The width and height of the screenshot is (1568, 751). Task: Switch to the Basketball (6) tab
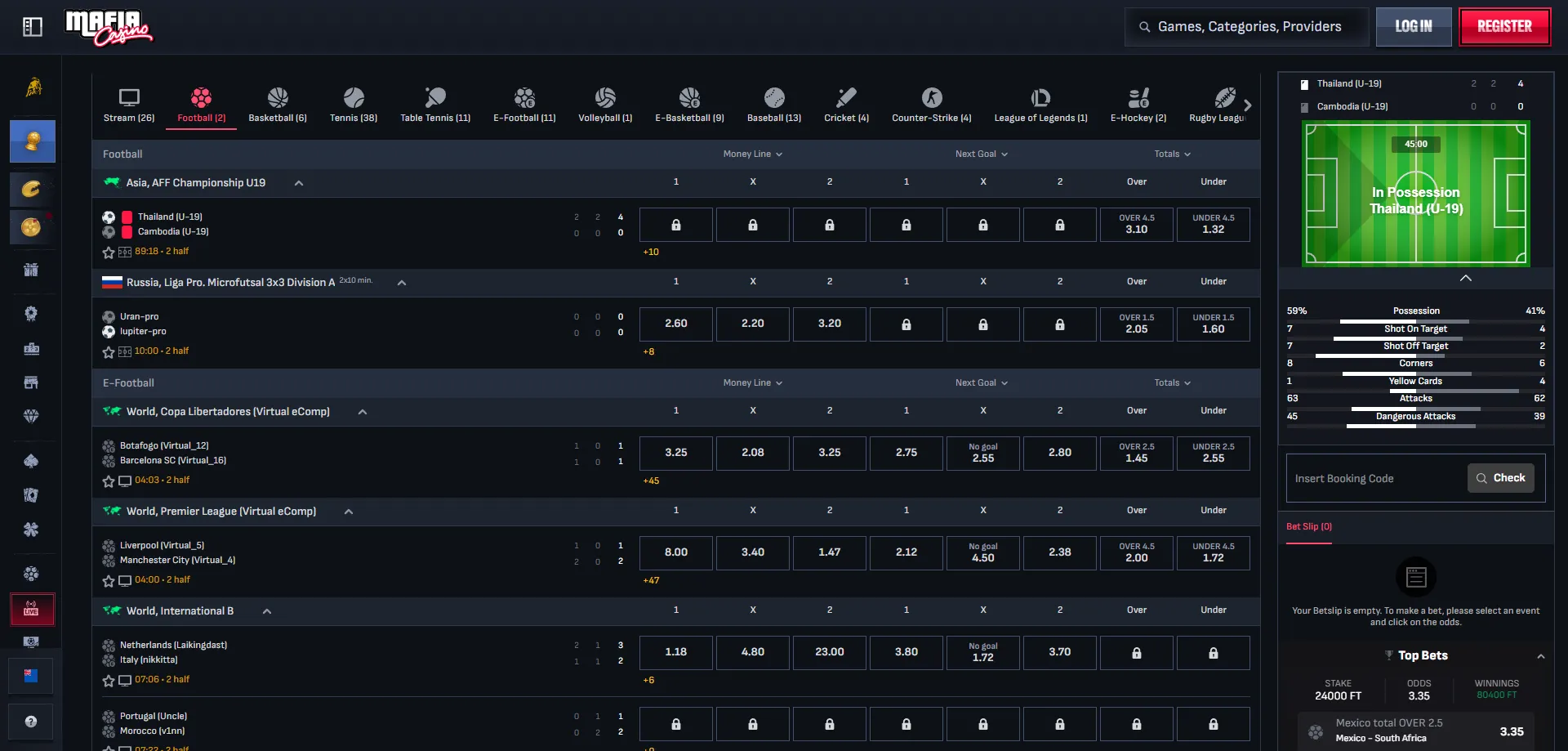(278, 105)
